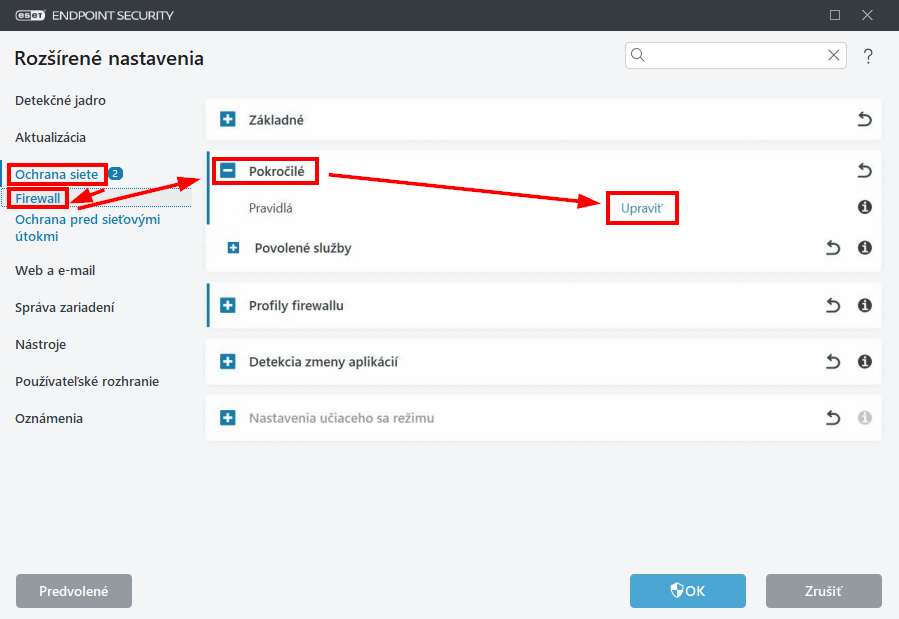Revert the Základné section to default
Screen dimensions: 899x619
click(864, 119)
